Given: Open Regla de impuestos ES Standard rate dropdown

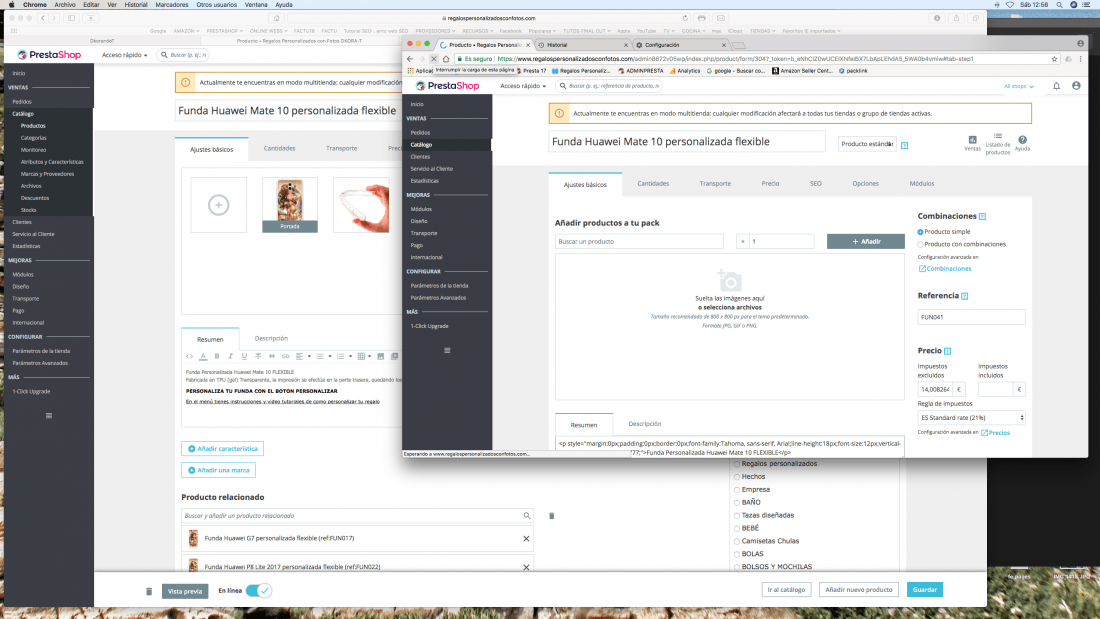Looking at the screenshot, I should tap(971, 418).
